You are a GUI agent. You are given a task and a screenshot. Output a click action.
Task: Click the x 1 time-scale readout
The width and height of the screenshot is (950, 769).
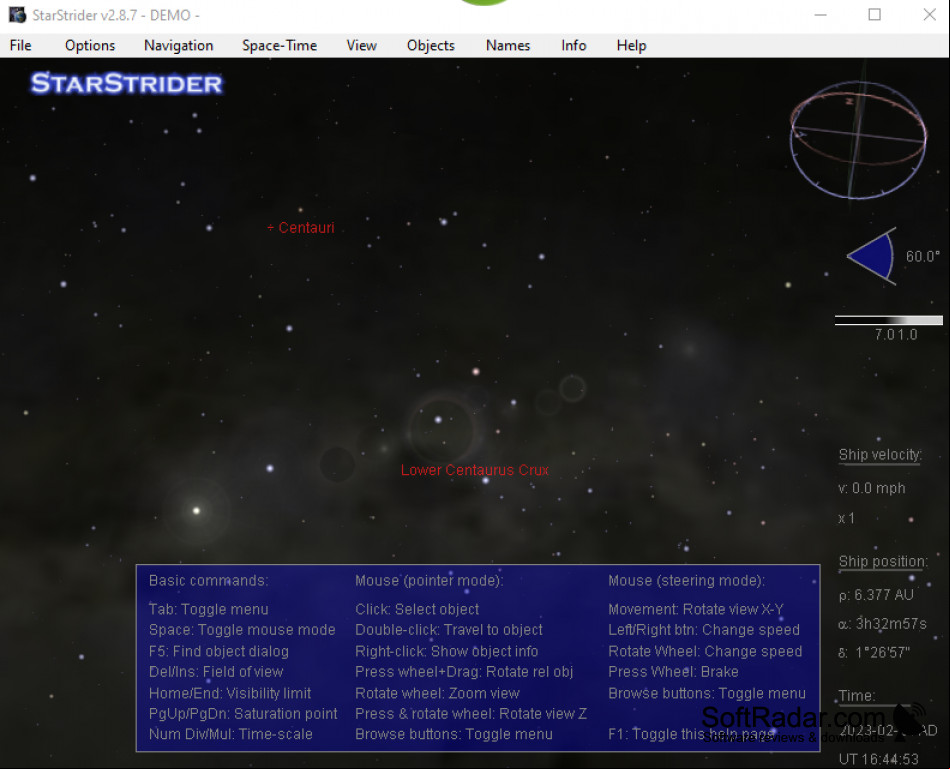pos(846,519)
